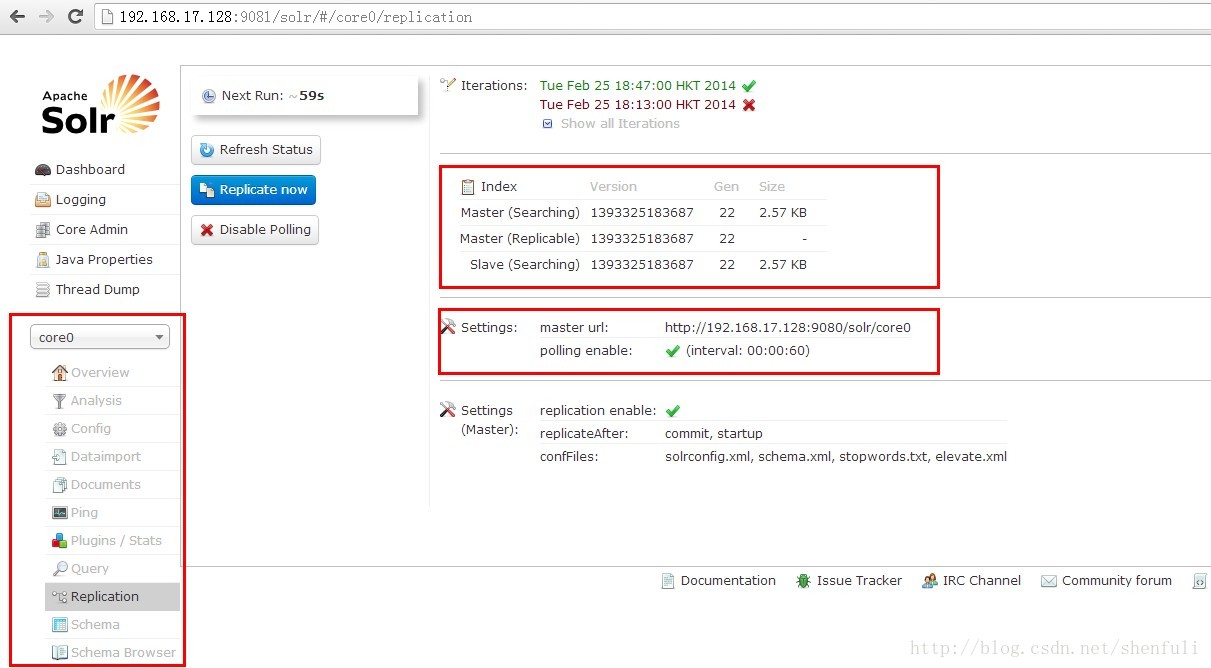Click the 18:13:00 failed iteration entry

638,105
